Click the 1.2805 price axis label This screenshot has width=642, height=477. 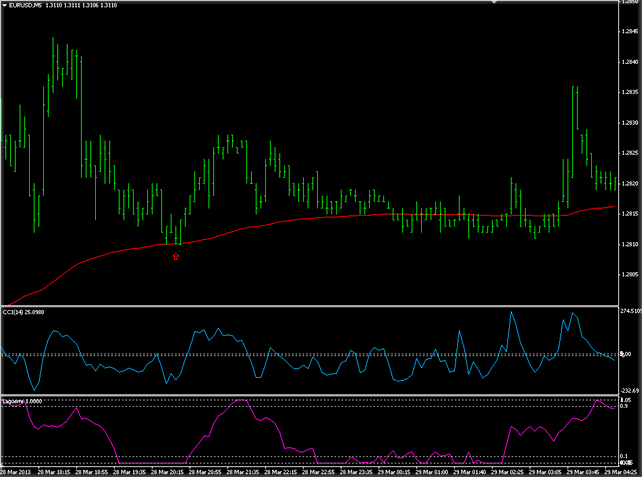coord(630,275)
